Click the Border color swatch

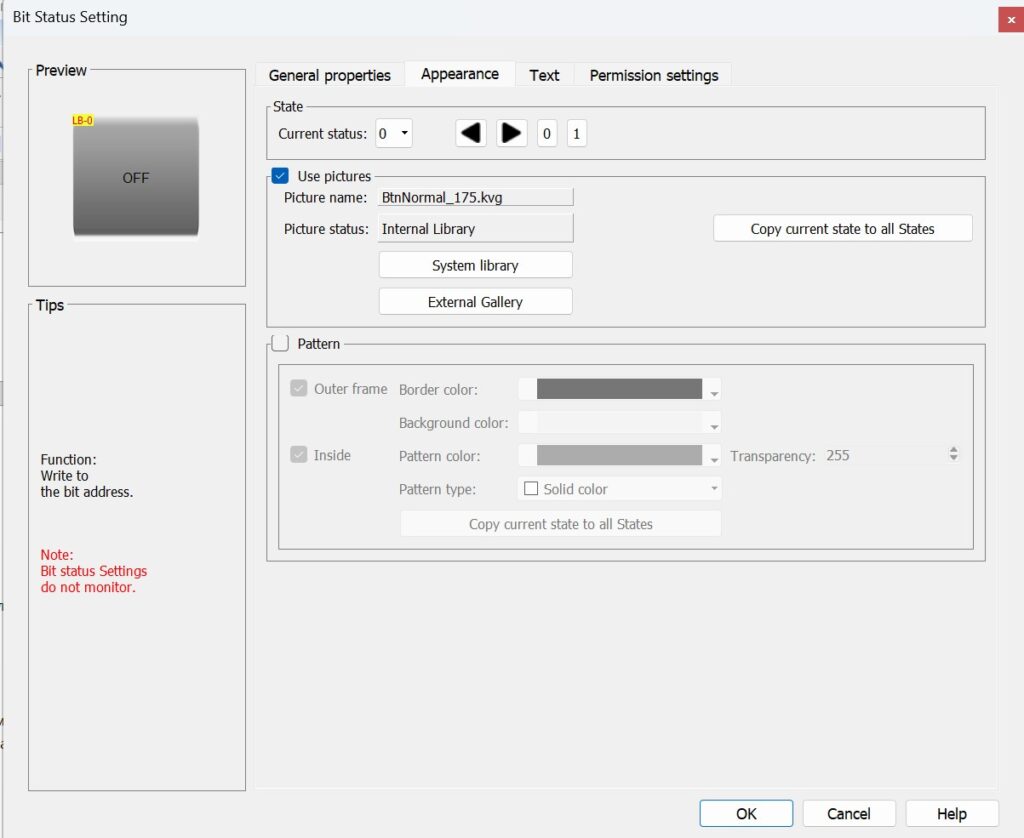[x=619, y=389]
